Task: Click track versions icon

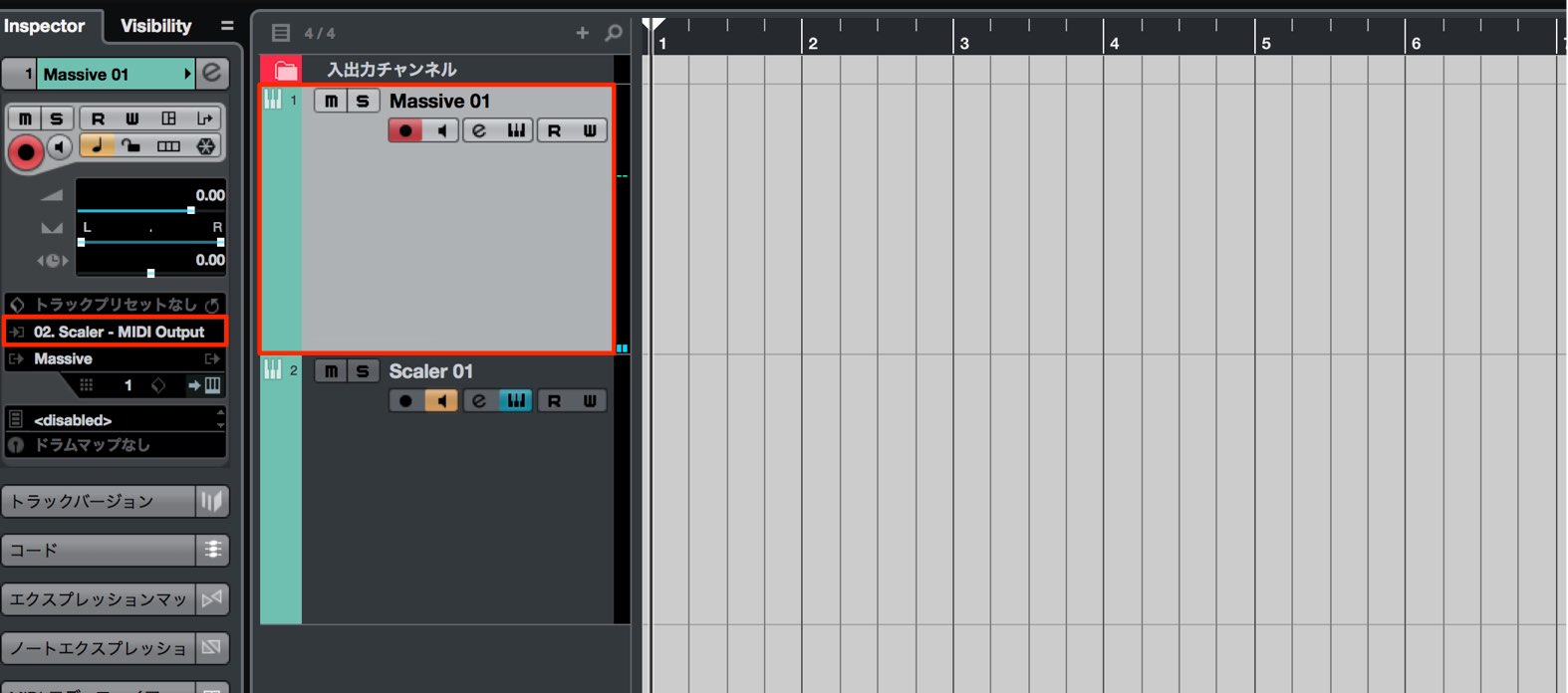Action: 212,501
